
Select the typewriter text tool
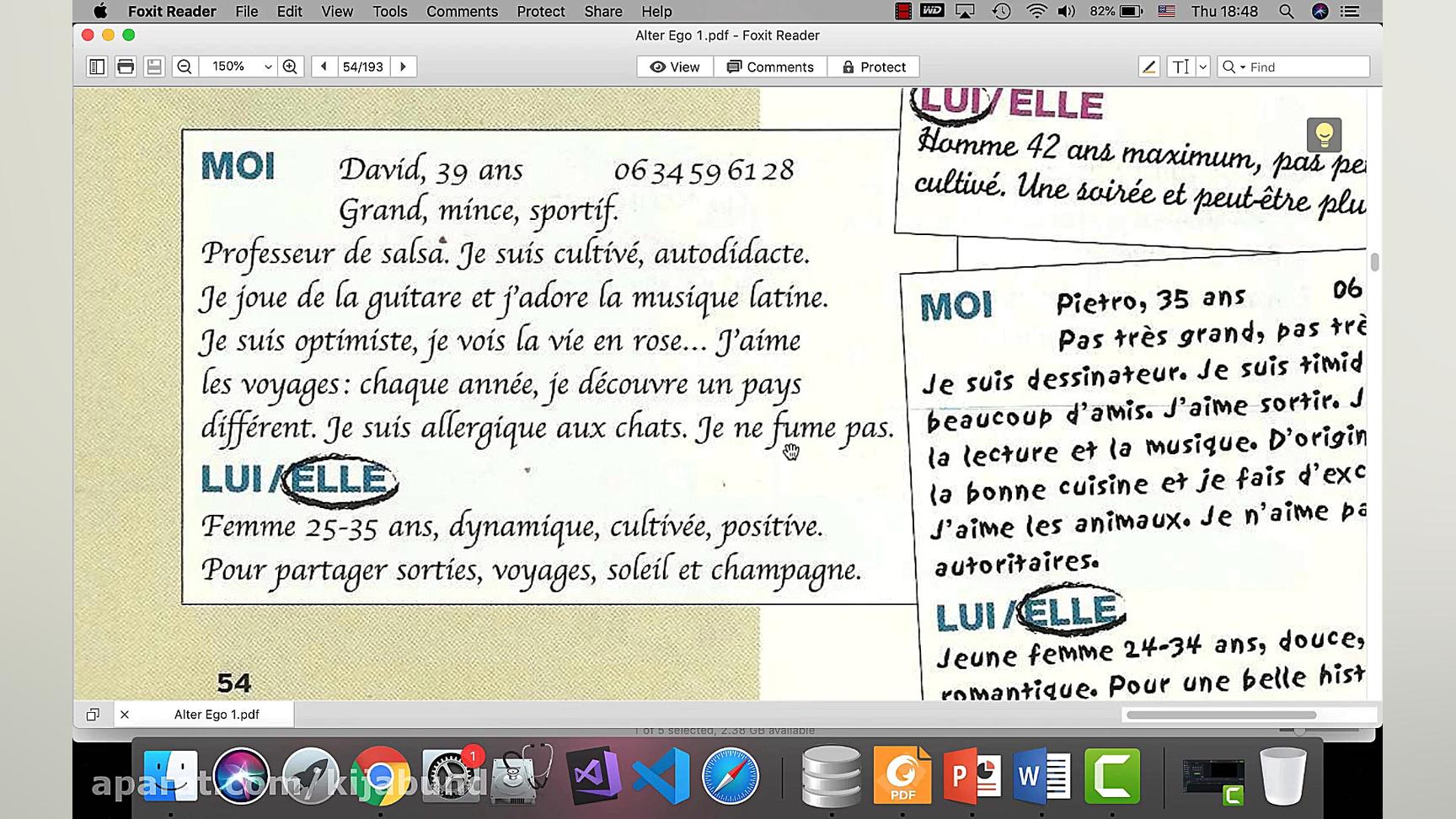pyautogui.click(x=1180, y=67)
